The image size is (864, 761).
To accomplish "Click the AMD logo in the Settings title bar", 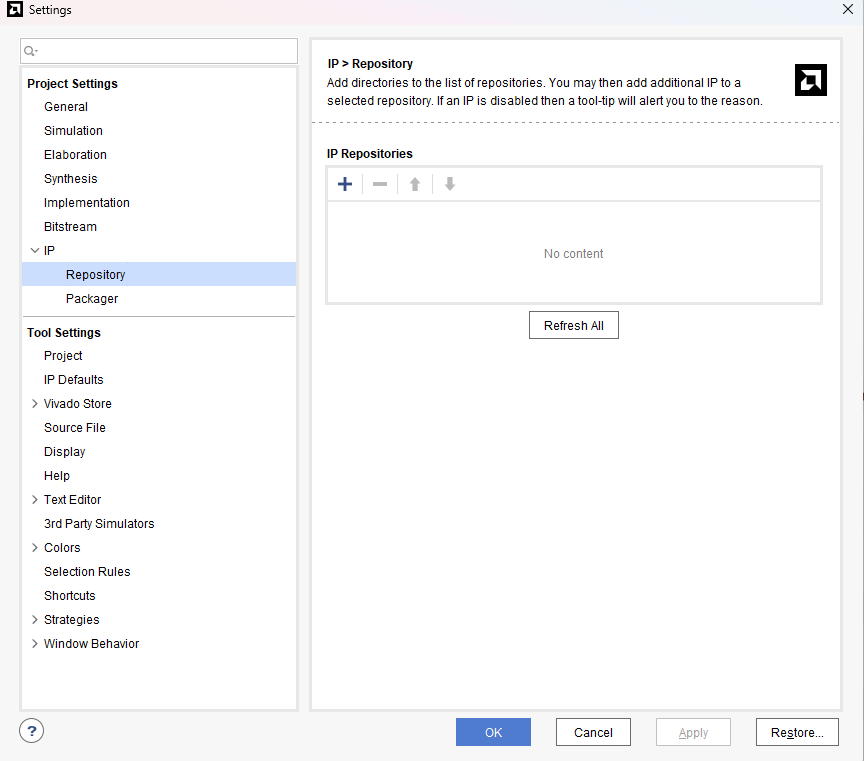I will point(14,9).
